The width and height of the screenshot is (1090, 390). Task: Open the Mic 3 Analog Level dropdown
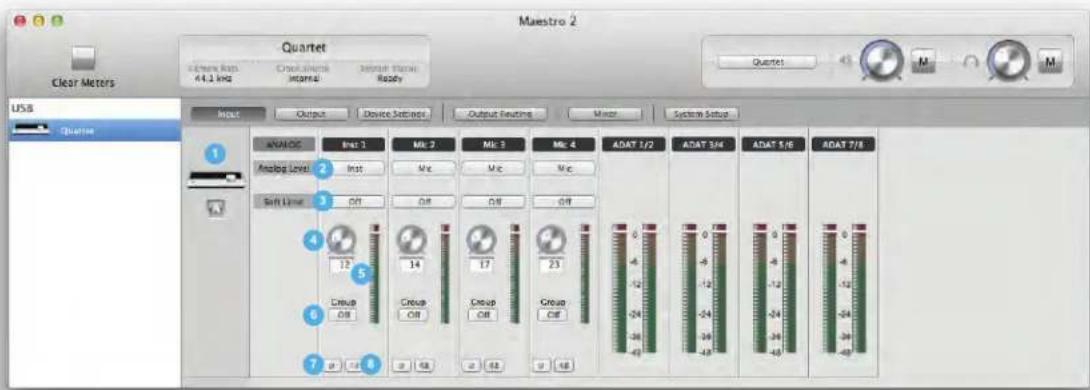(494, 168)
